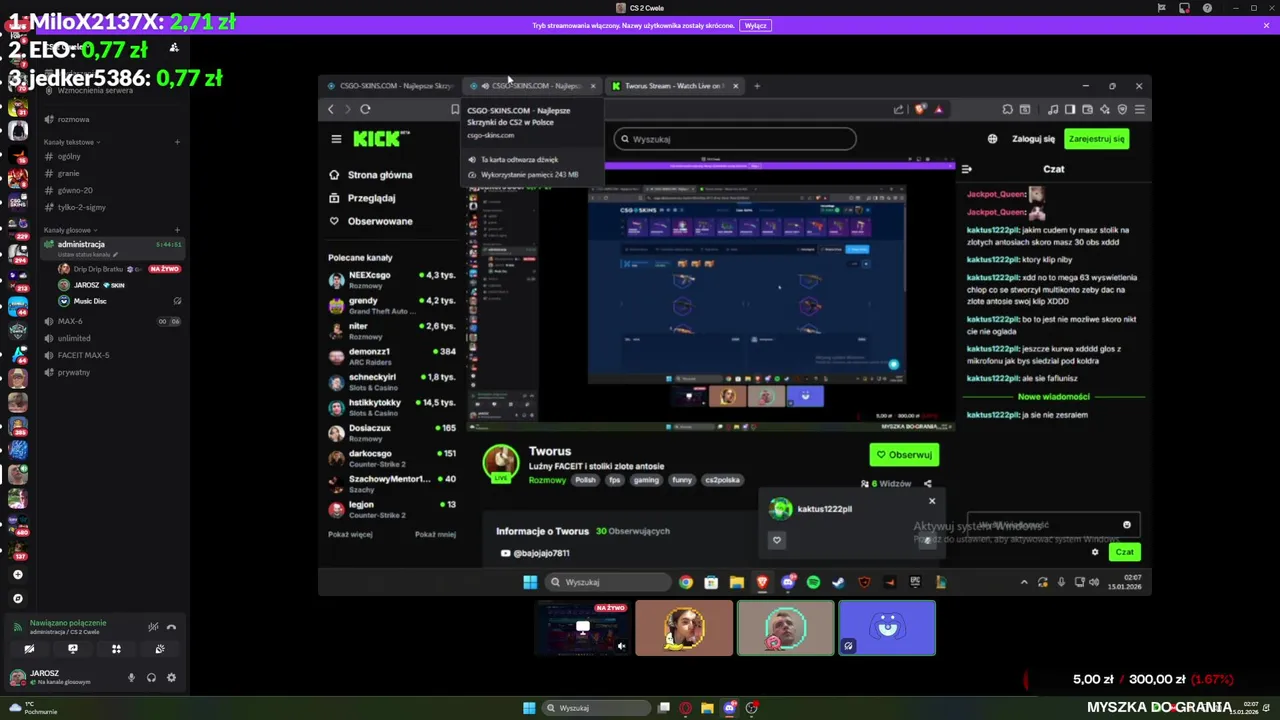1280x720 pixels.
Task: Click Wyszukaj search box on Windows taskbar
Action: pyautogui.click(x=596, y=708)
